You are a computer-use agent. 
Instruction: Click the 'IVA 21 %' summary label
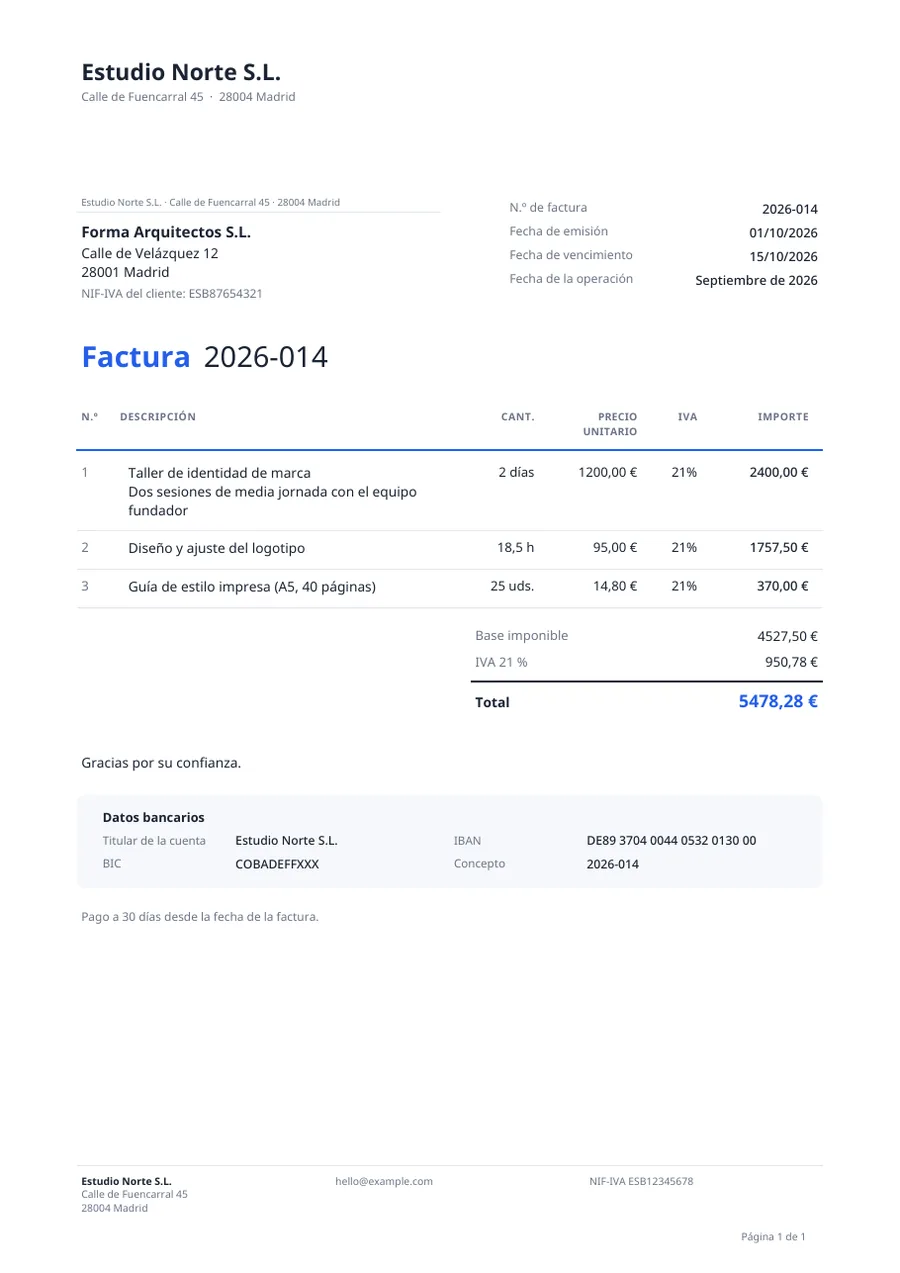tap(501, 662)
